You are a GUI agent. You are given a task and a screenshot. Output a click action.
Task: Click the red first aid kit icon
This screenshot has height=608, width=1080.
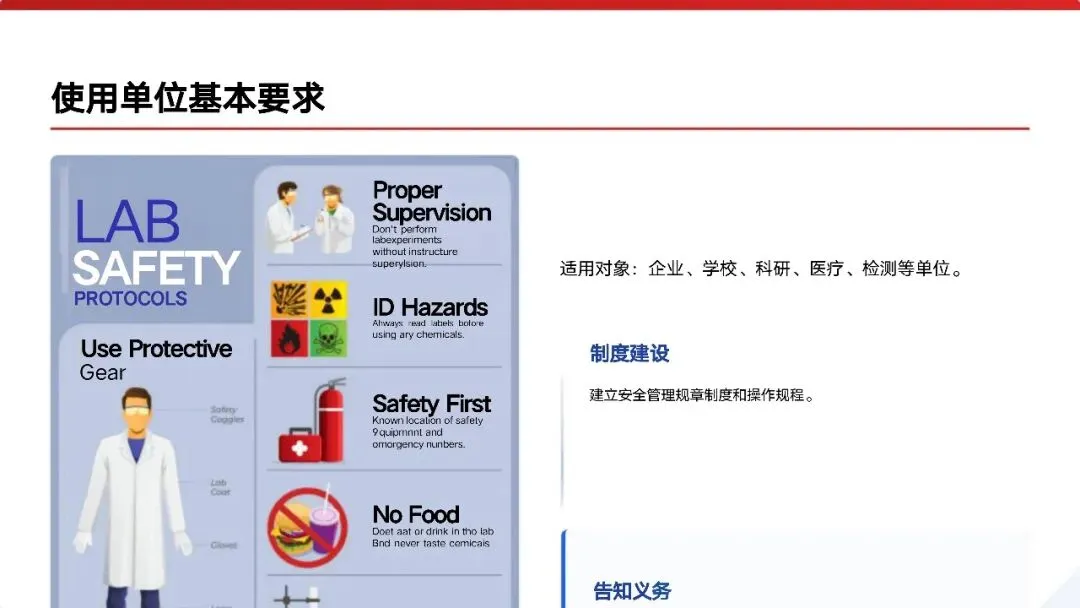coord(300,445)
